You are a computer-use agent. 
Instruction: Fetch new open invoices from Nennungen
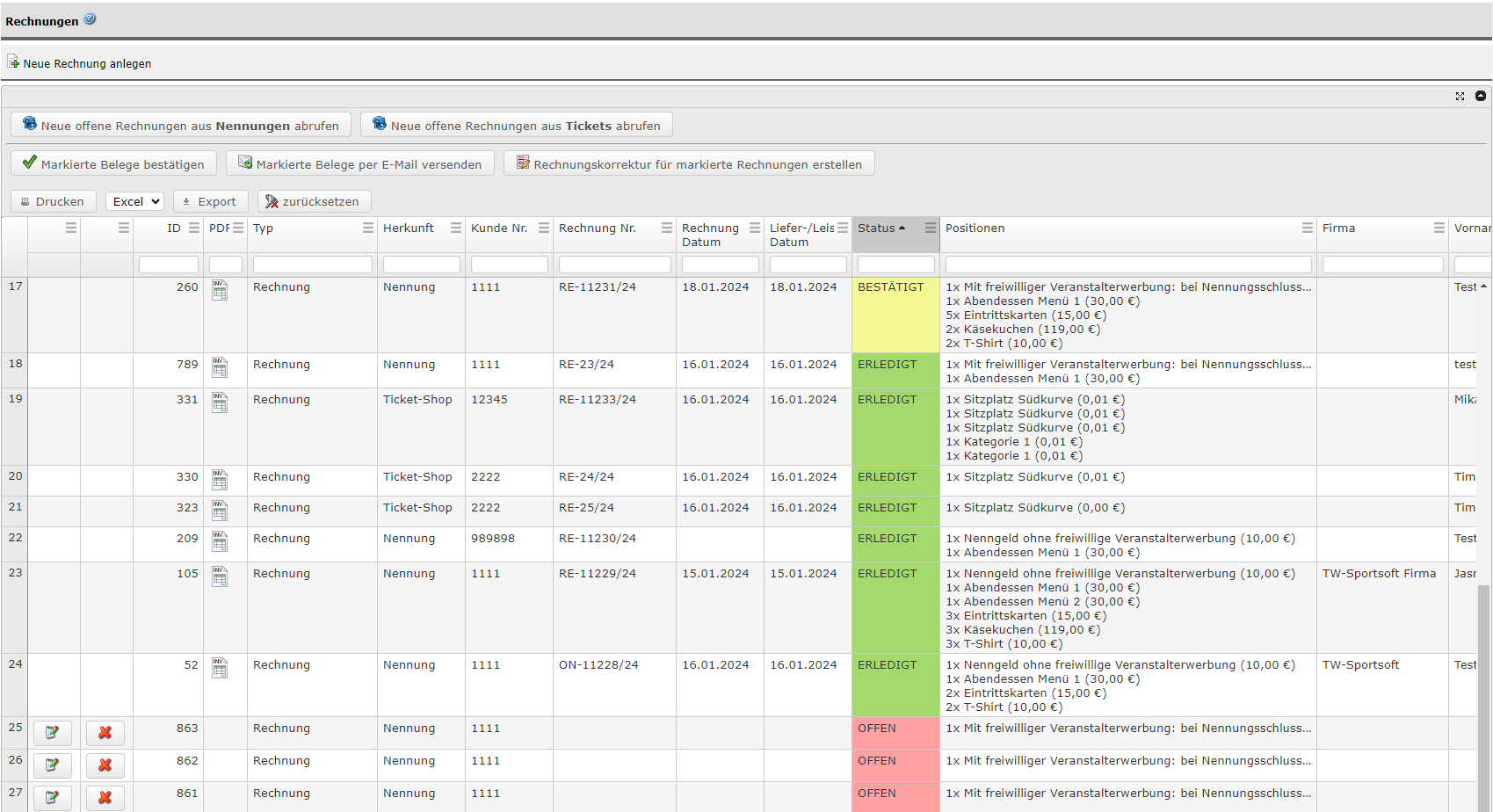pos(181,125)
